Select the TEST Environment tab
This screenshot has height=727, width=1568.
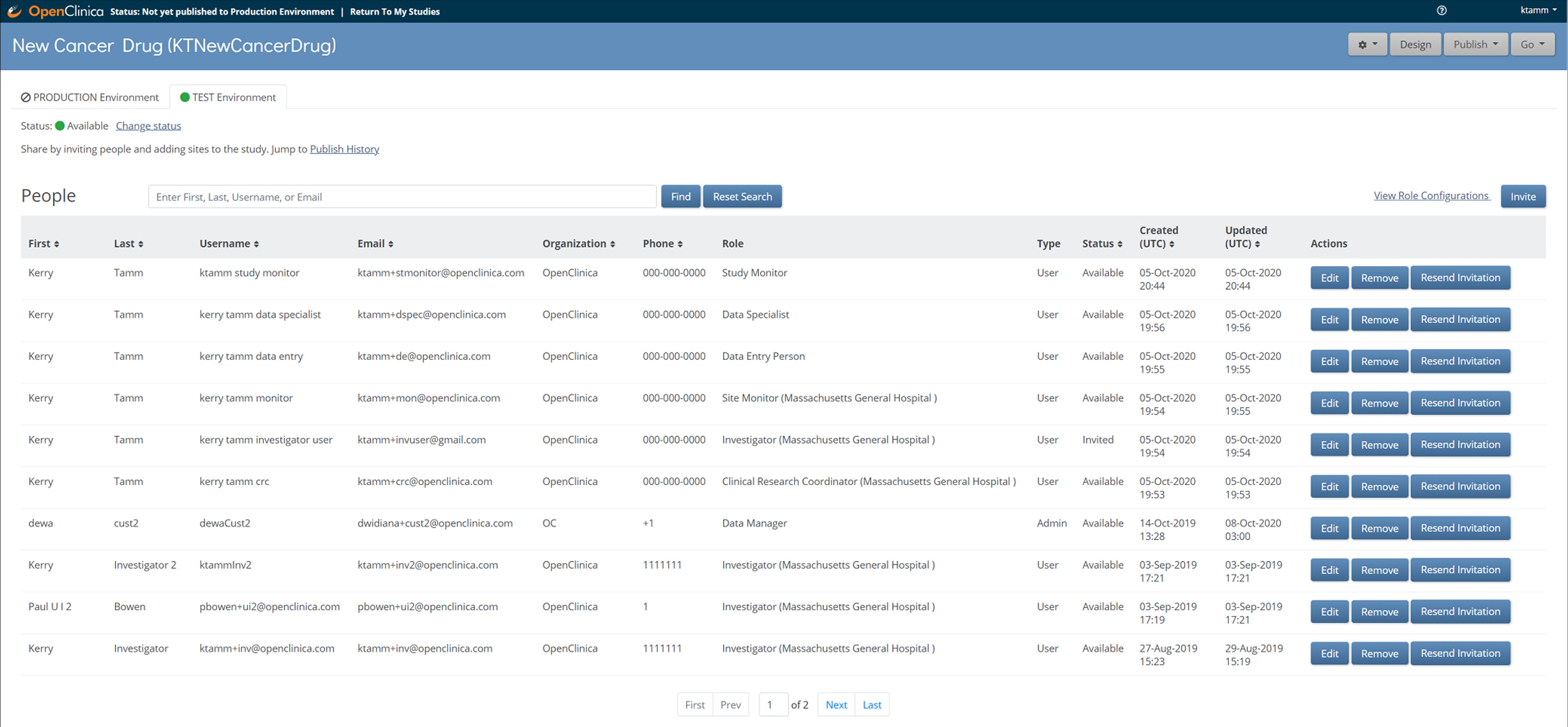click(x=228, y=97)
